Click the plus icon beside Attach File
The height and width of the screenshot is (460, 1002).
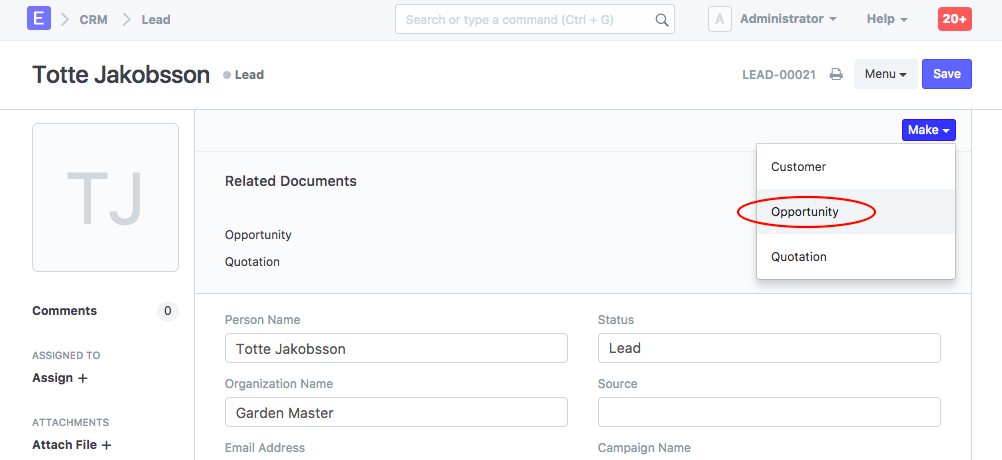click(x=106, y=446)
